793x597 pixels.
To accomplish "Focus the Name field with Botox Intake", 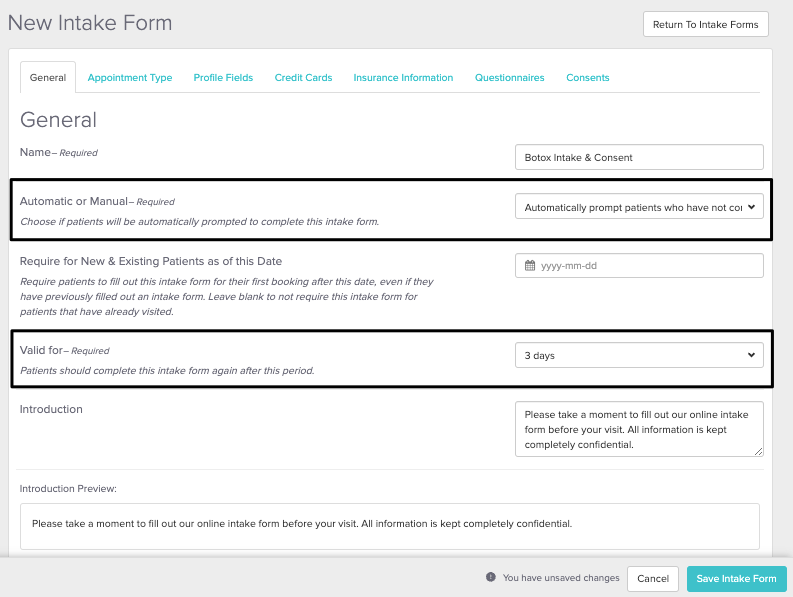I will 639,157.
